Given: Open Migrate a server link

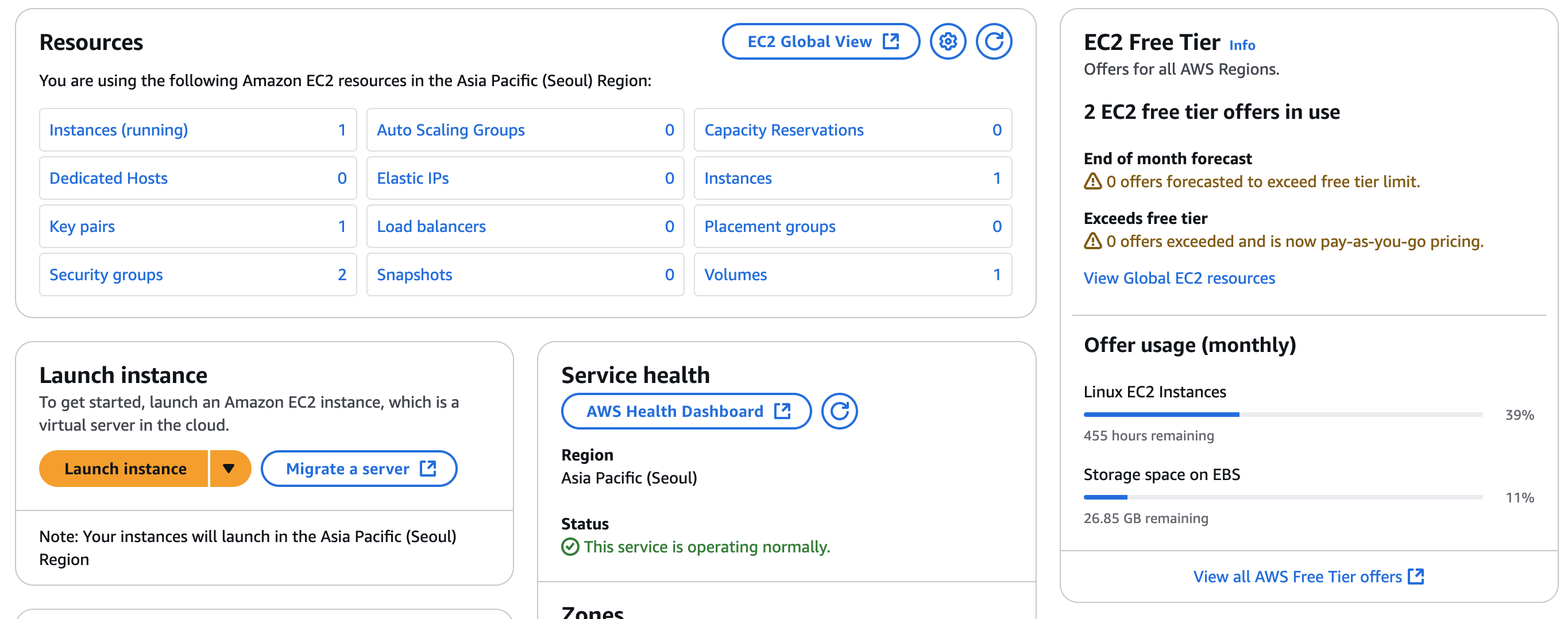Looking at the screenshot, I should (x=359, y=469).
